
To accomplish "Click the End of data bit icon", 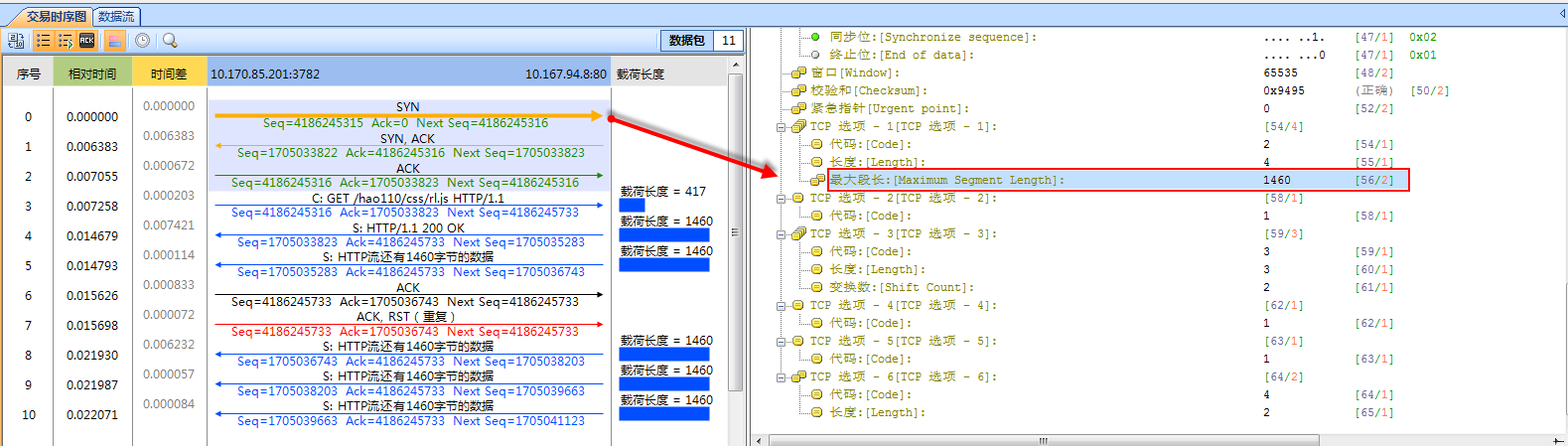I will pyautogui.click(x=815, y=55).
